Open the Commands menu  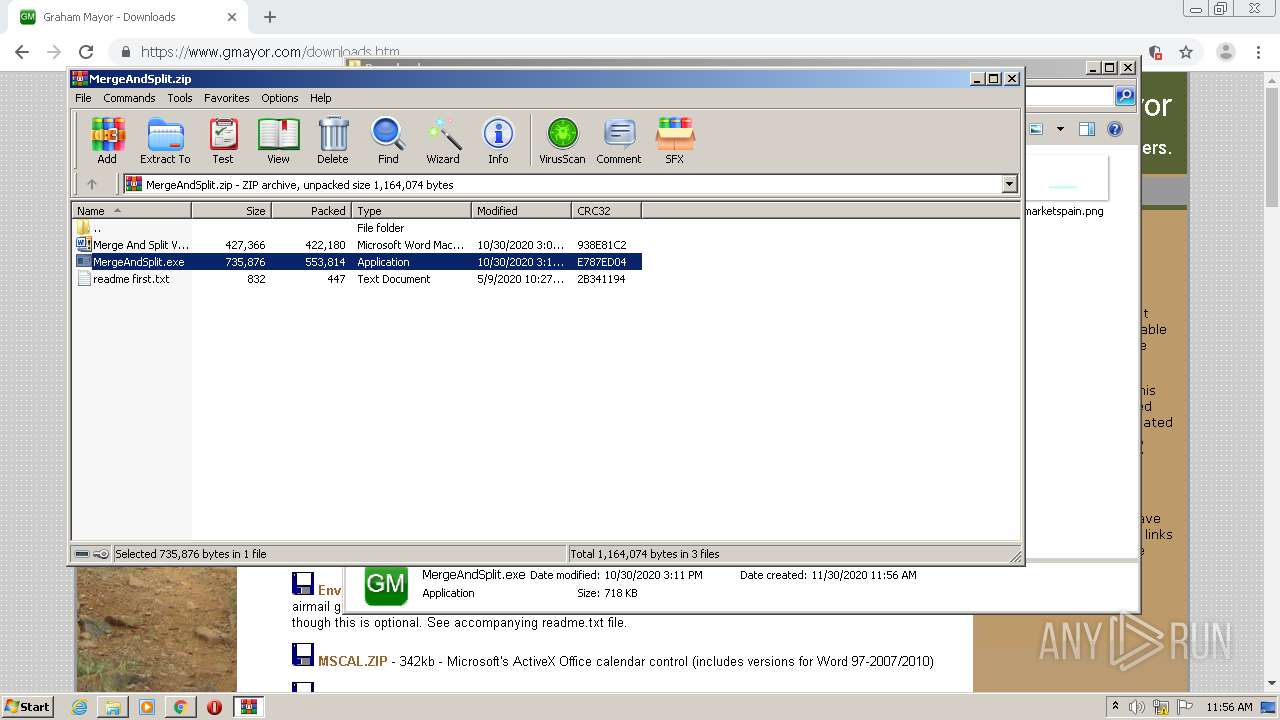(x=129, y=98)
